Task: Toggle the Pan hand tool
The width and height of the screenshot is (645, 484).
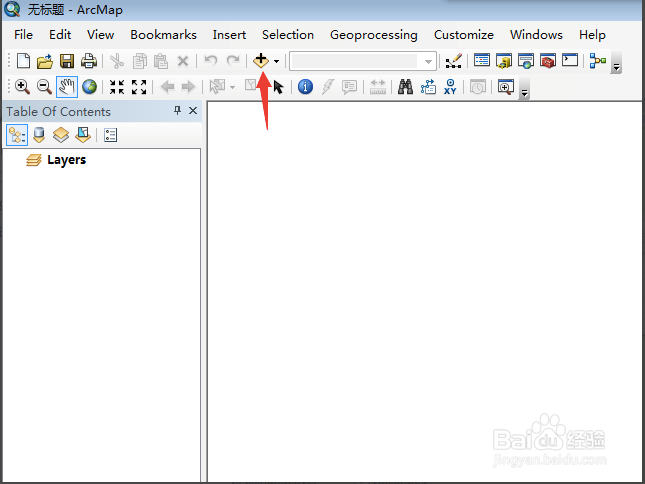Action: tap(67, 87)
